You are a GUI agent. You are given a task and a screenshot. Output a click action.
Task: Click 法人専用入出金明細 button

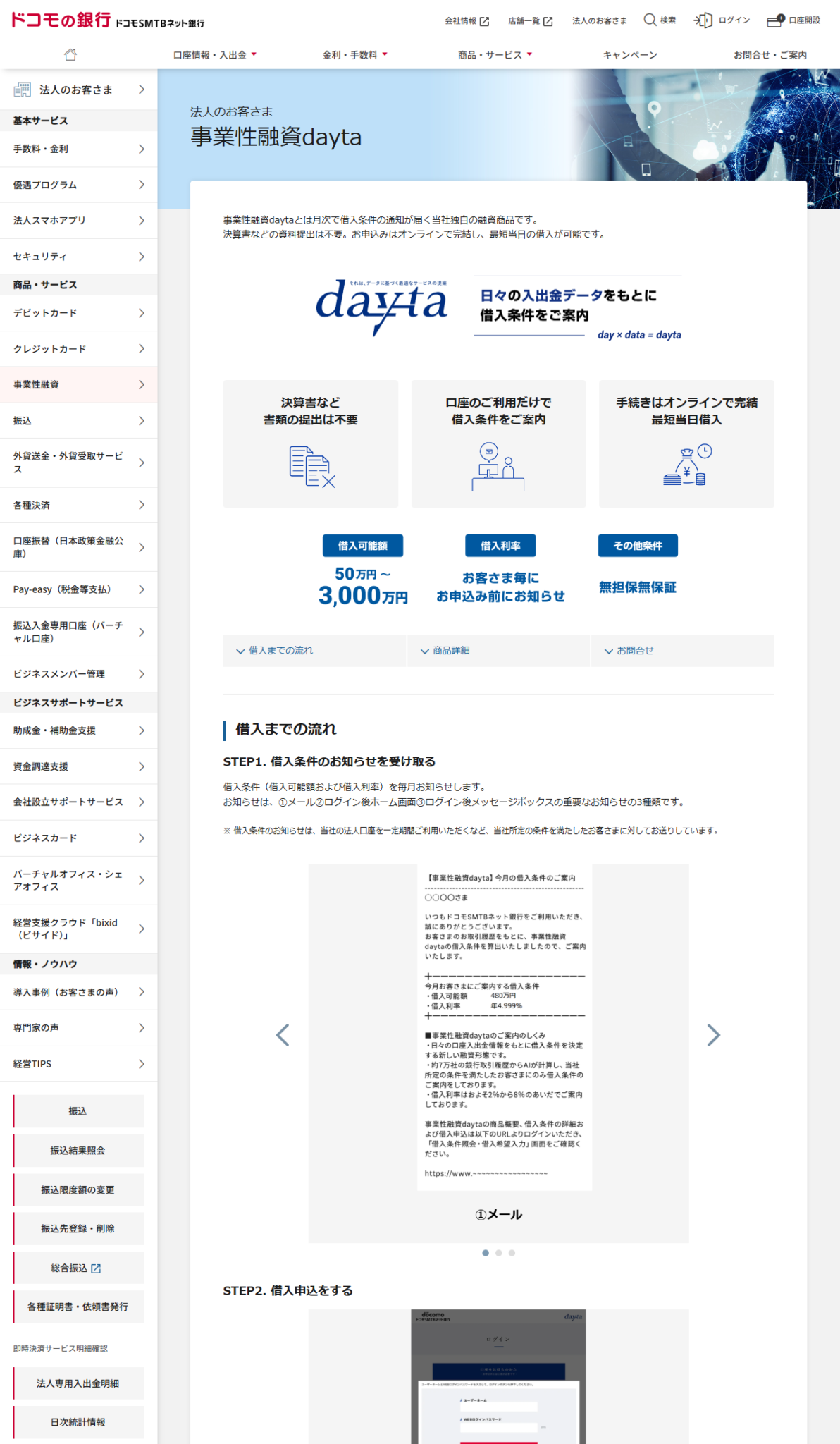click(78, 1383)
